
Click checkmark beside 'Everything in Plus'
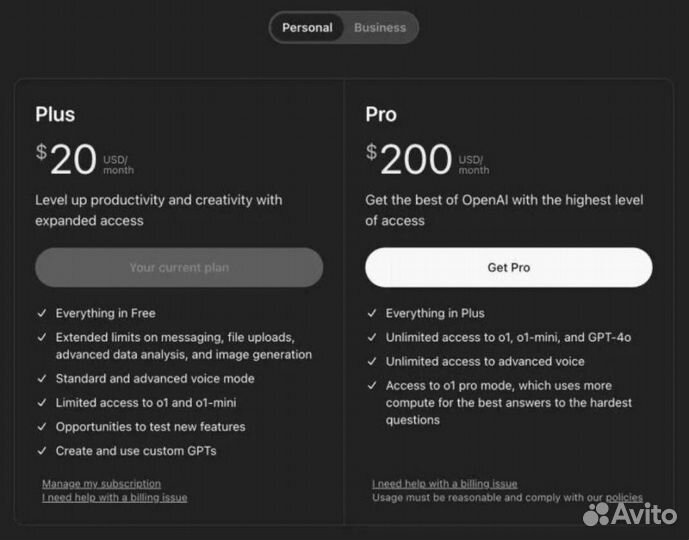point(372,314)
